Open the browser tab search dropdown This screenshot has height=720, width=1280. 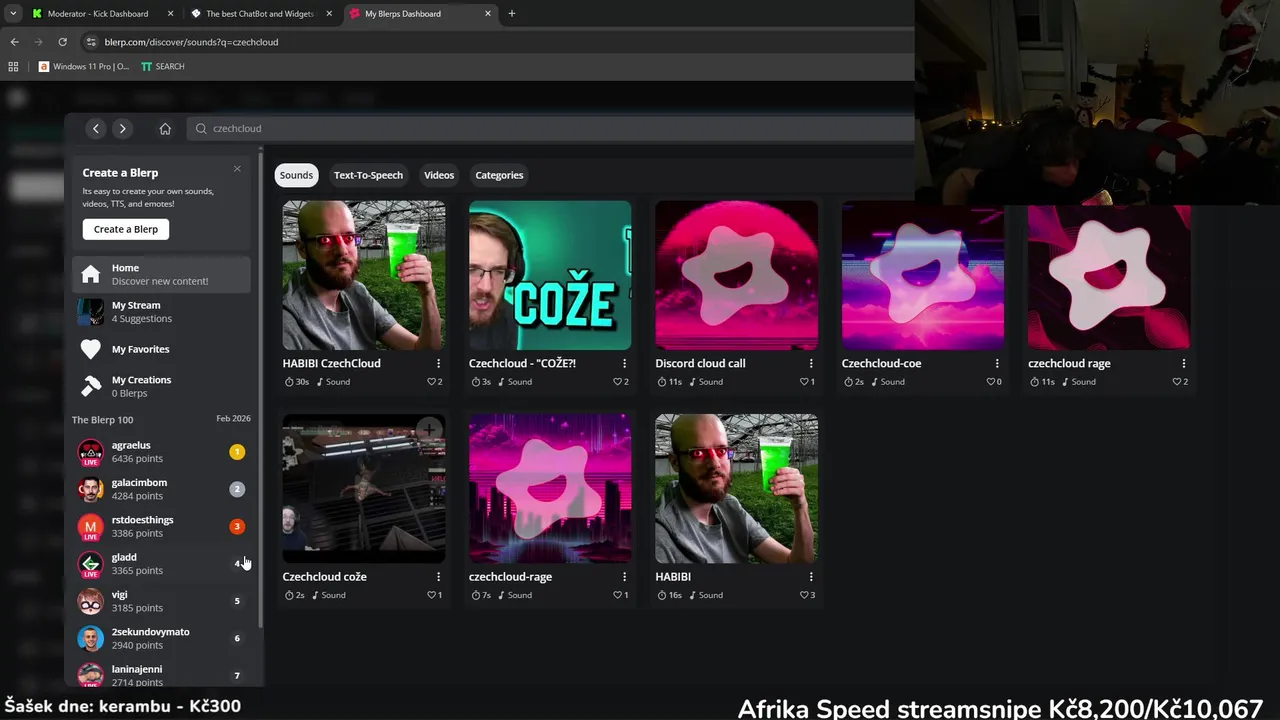13,14
